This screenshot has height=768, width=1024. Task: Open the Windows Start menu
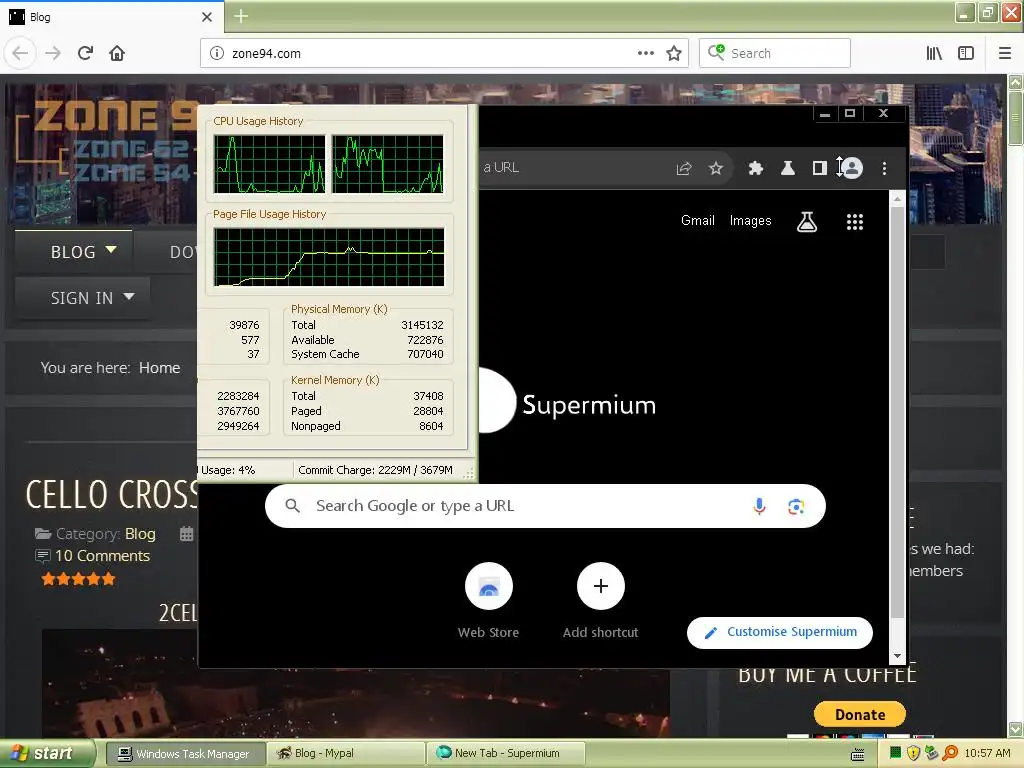[x=47, y=753]
